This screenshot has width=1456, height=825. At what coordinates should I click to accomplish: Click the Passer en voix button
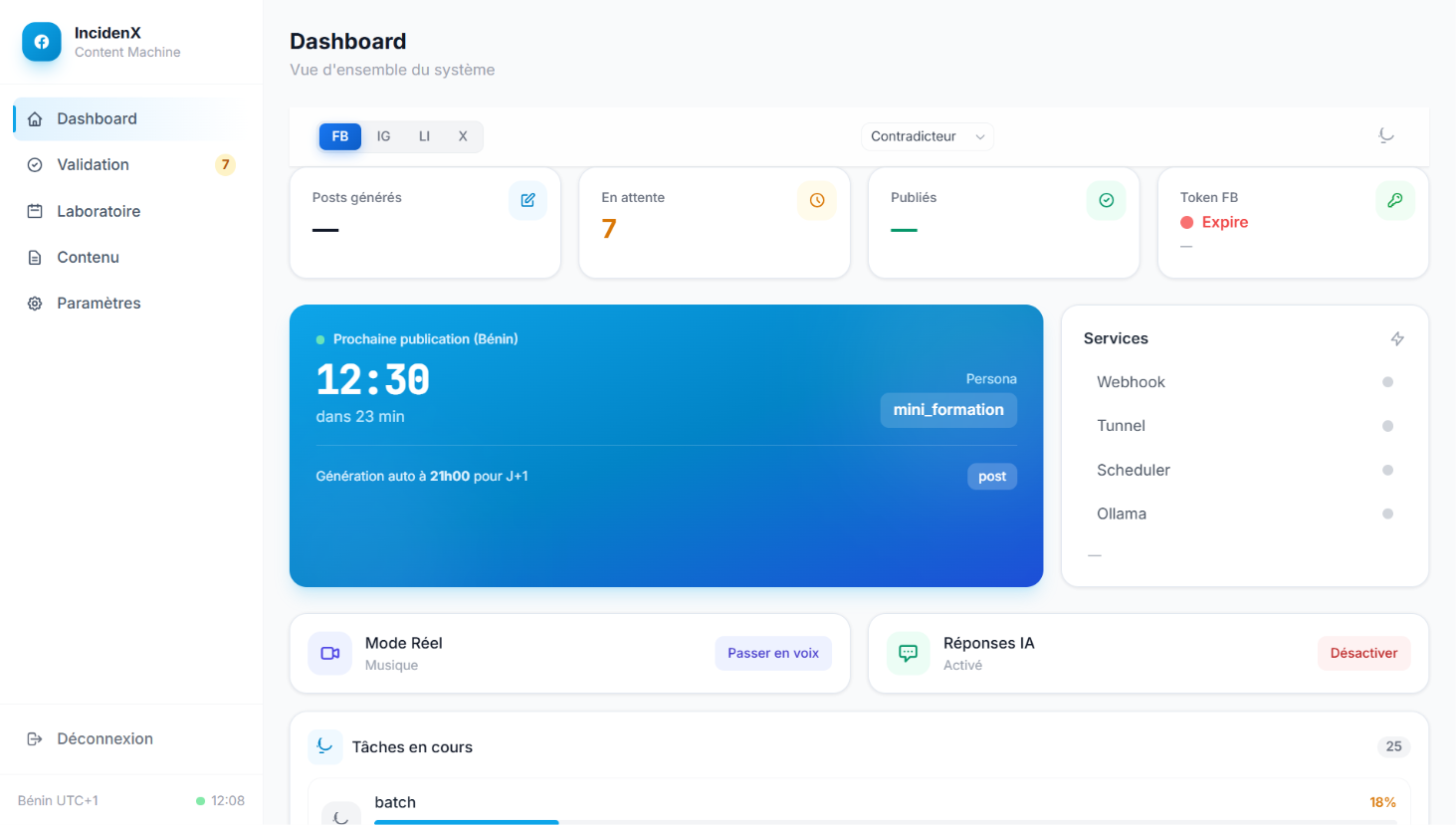pos(773,653)
